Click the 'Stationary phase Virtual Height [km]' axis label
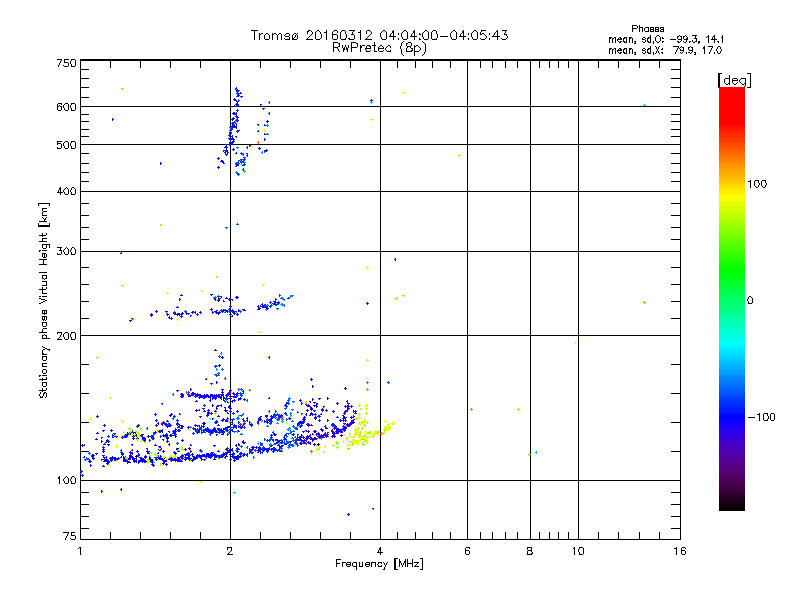The width and height of the screenshot is (800, 600). tap(44, 301)
